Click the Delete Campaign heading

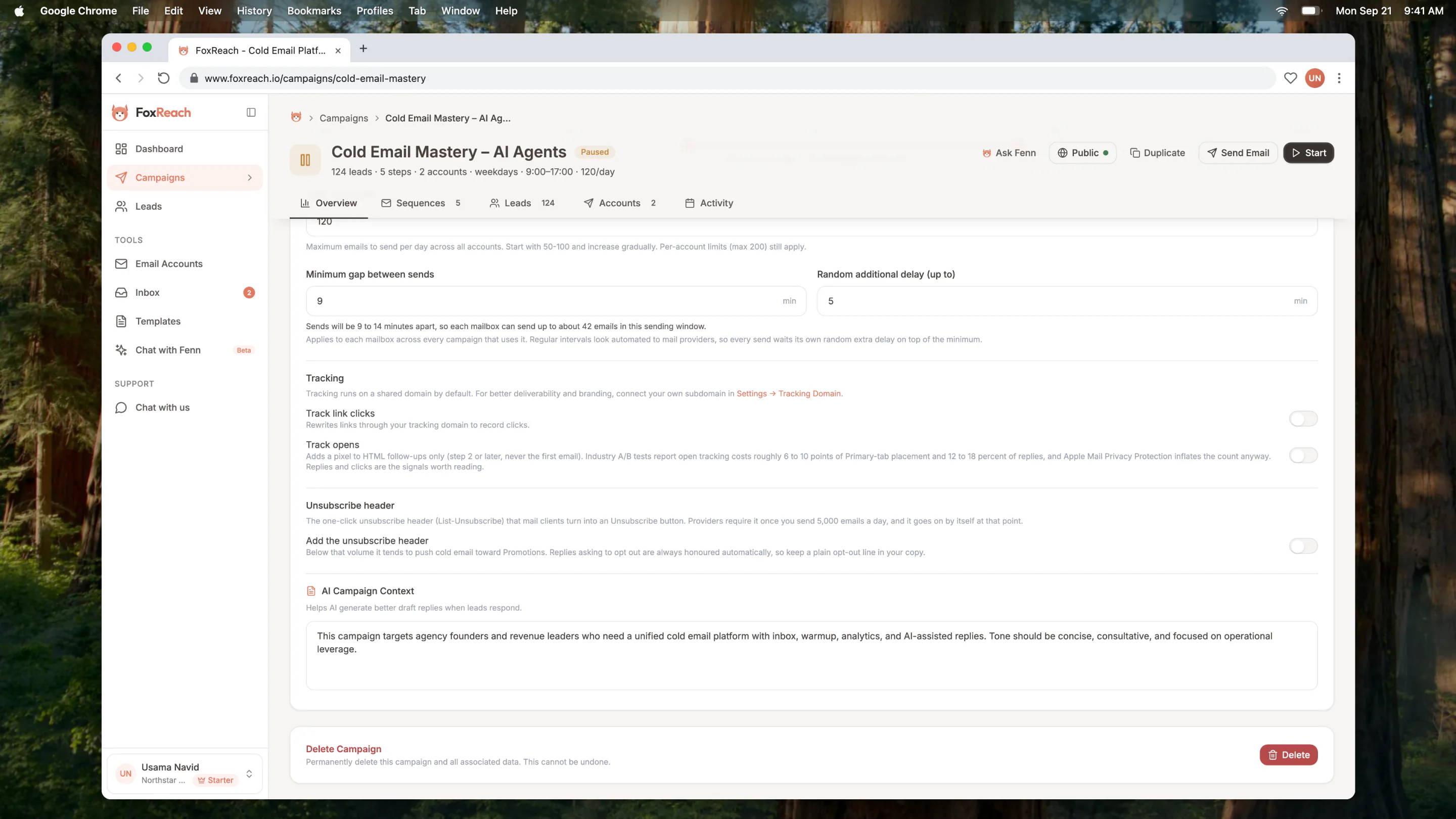[x=344, y=749]
